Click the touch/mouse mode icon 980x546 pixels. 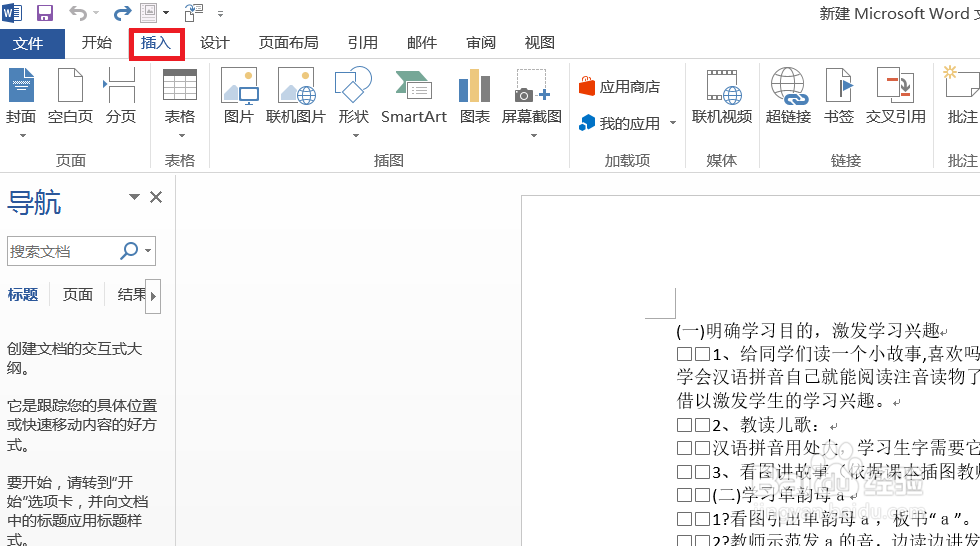pyautogui.click(x=194, y=12)
